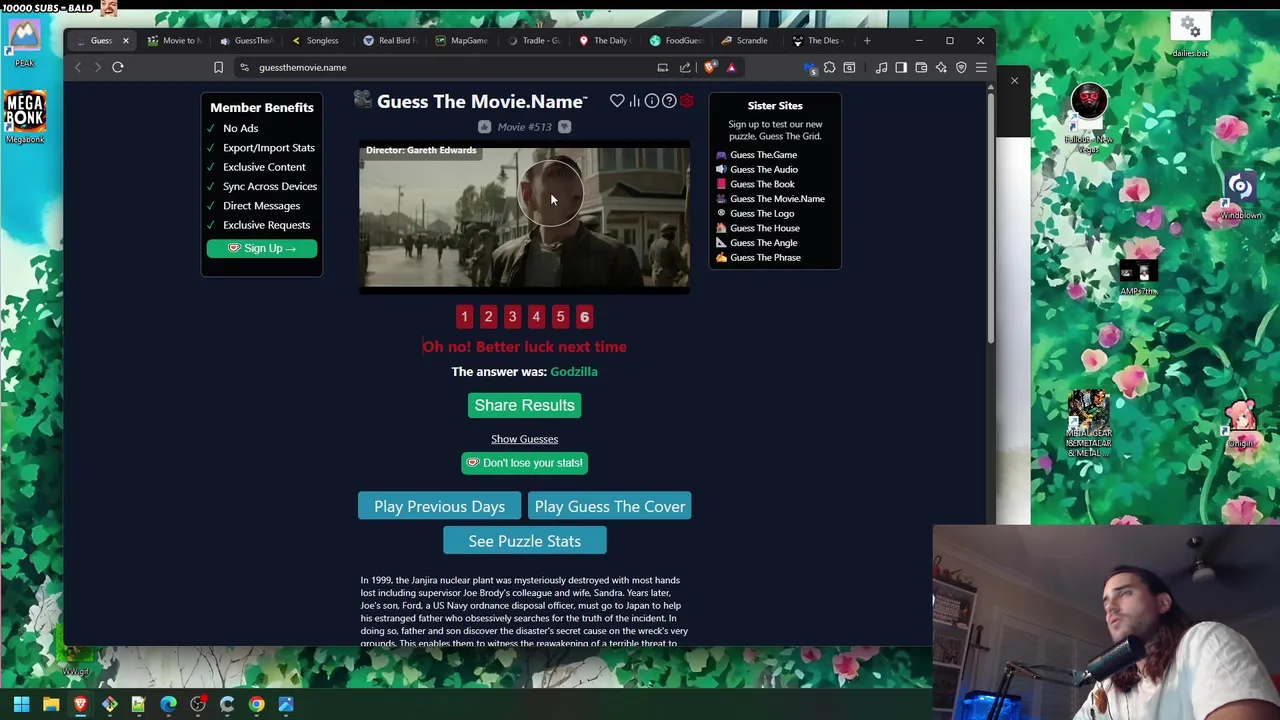
Task: Click the Don't lose your stats button
Action: [x=524, y=463]
